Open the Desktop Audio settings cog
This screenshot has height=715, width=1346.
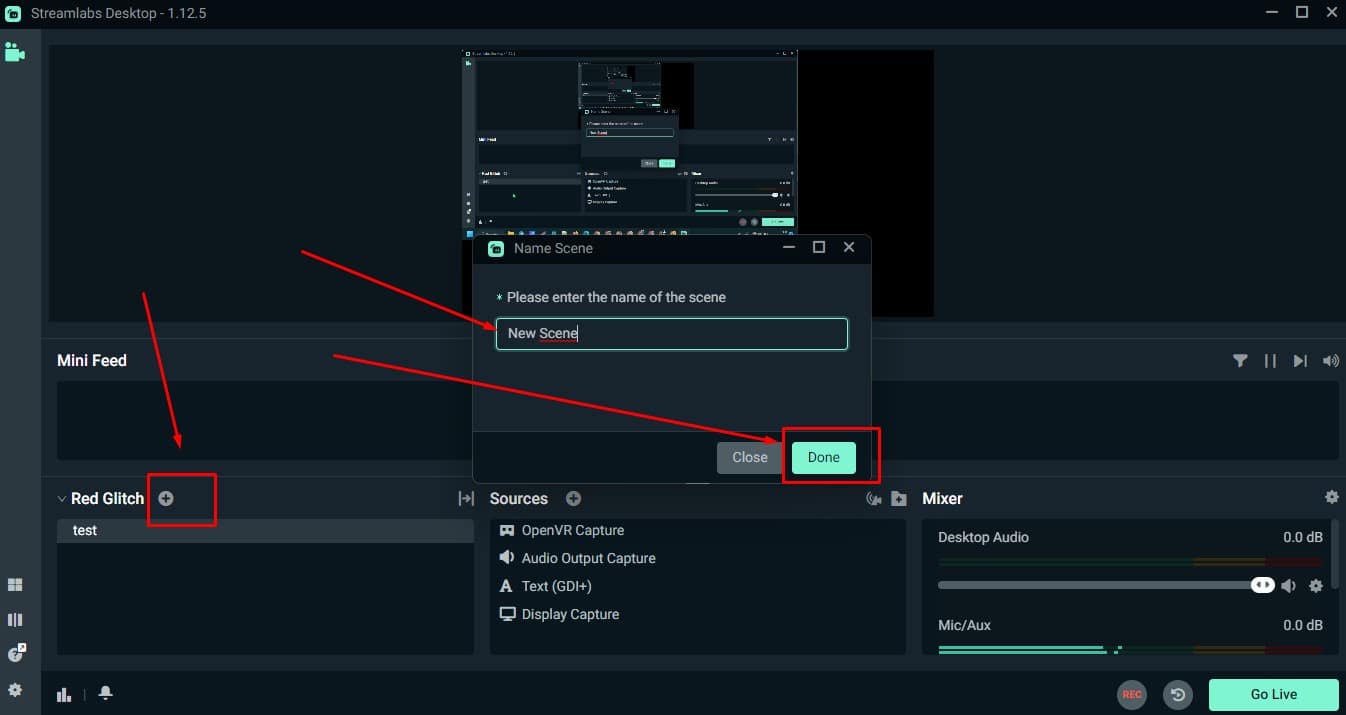pos(1316,586)
